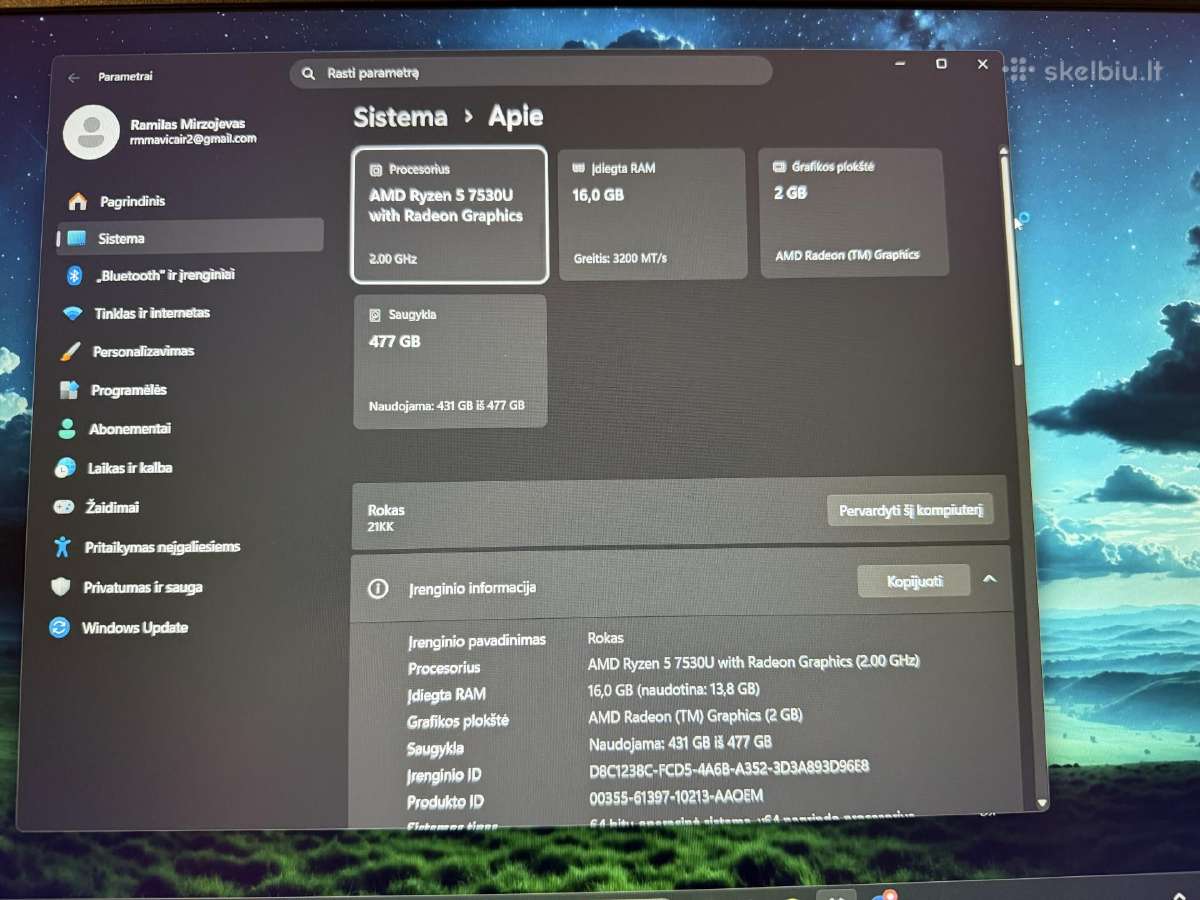Viewport: 1200px width, 900px height.
Task: Click the processor chip icon
Action: 376,170
